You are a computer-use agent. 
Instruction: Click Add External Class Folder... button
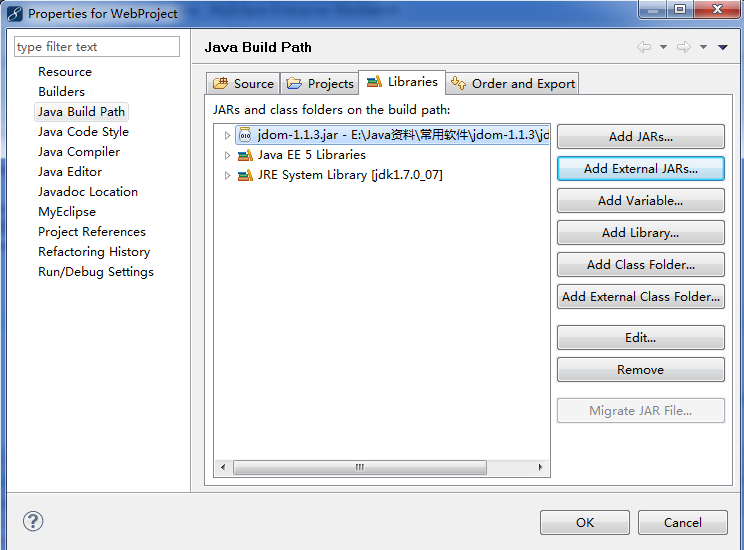click(641, 297)
